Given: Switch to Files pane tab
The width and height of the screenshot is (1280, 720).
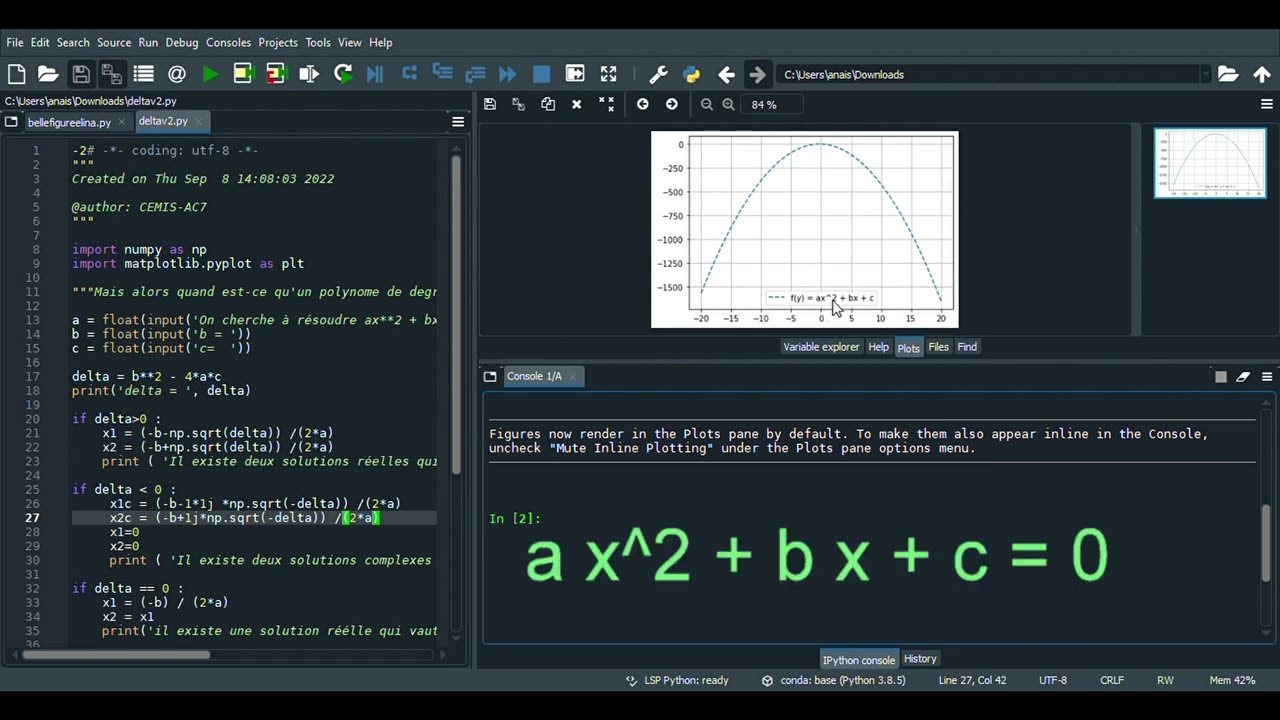Looking at the screenshot, I should pos(938,347).
